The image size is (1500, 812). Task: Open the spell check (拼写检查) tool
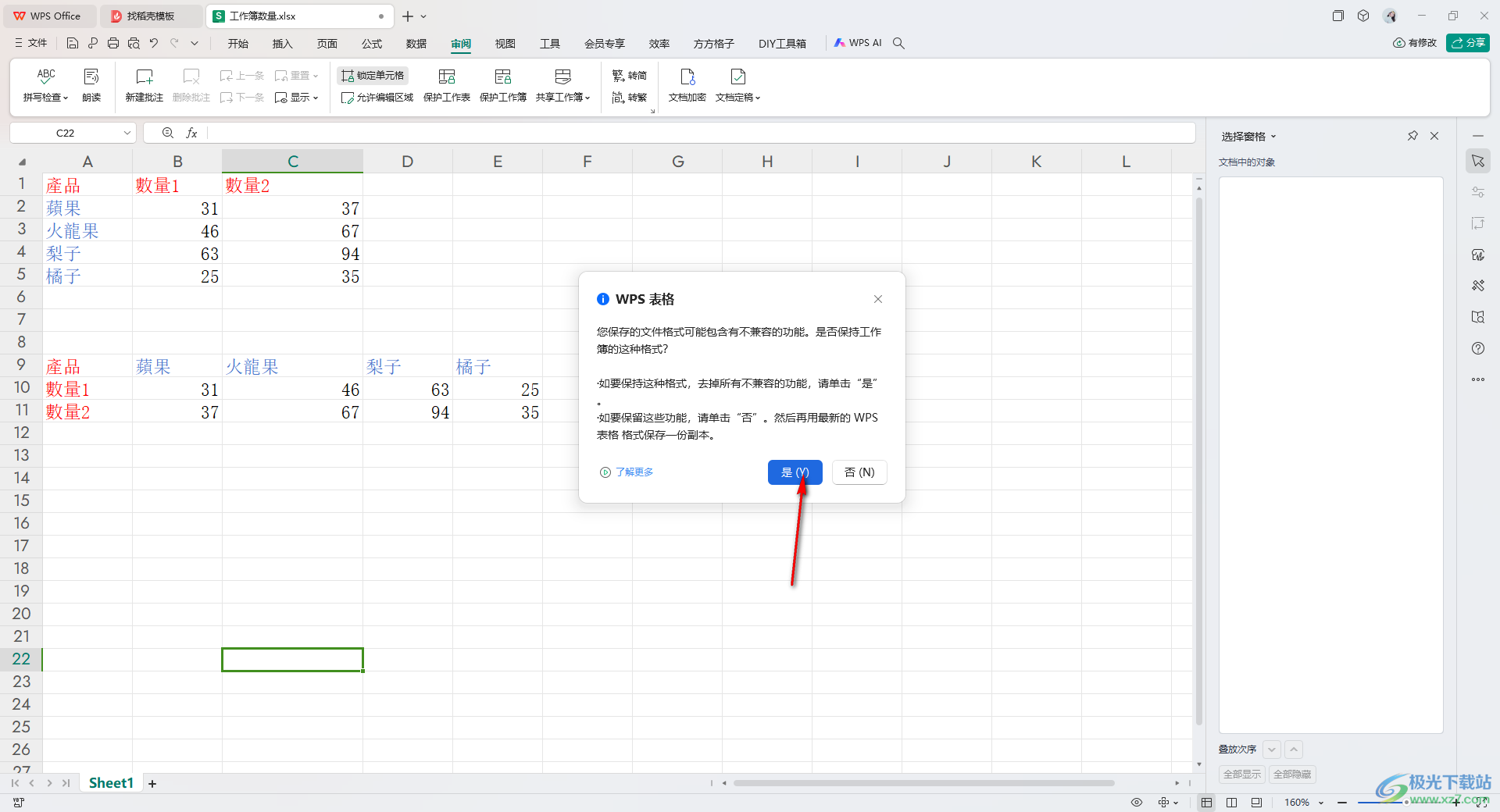[x=46, y=85]
